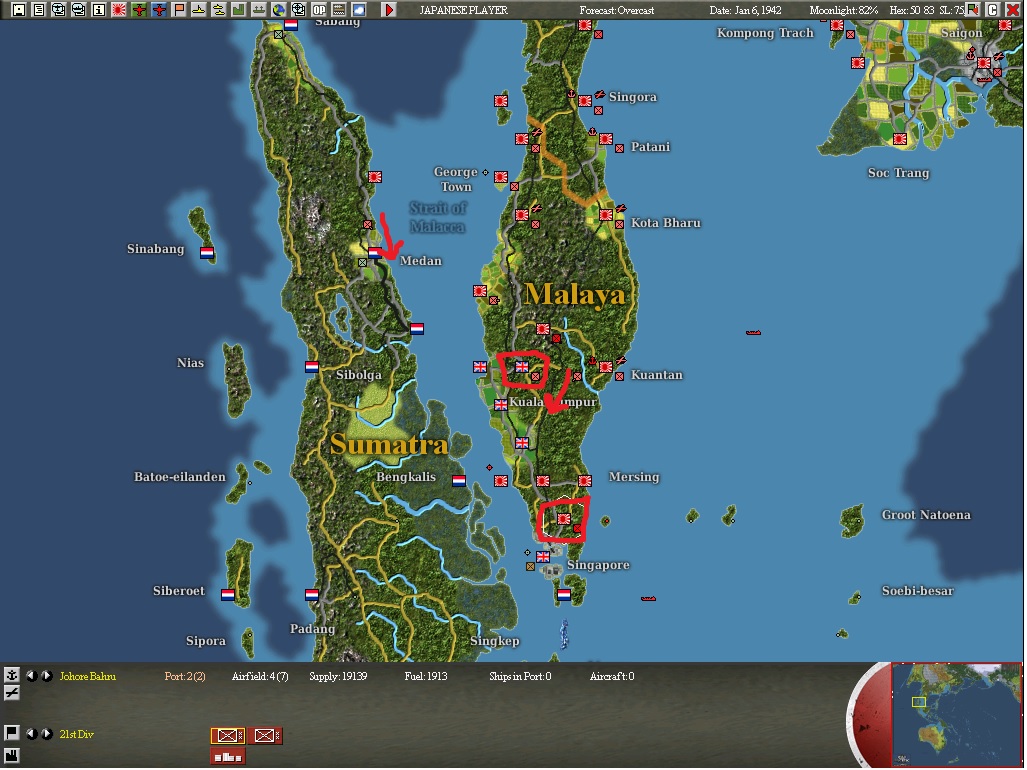Select the Dutch flag at Sinabang
Screen dimensions: 1027x770
tap(207, 253)
